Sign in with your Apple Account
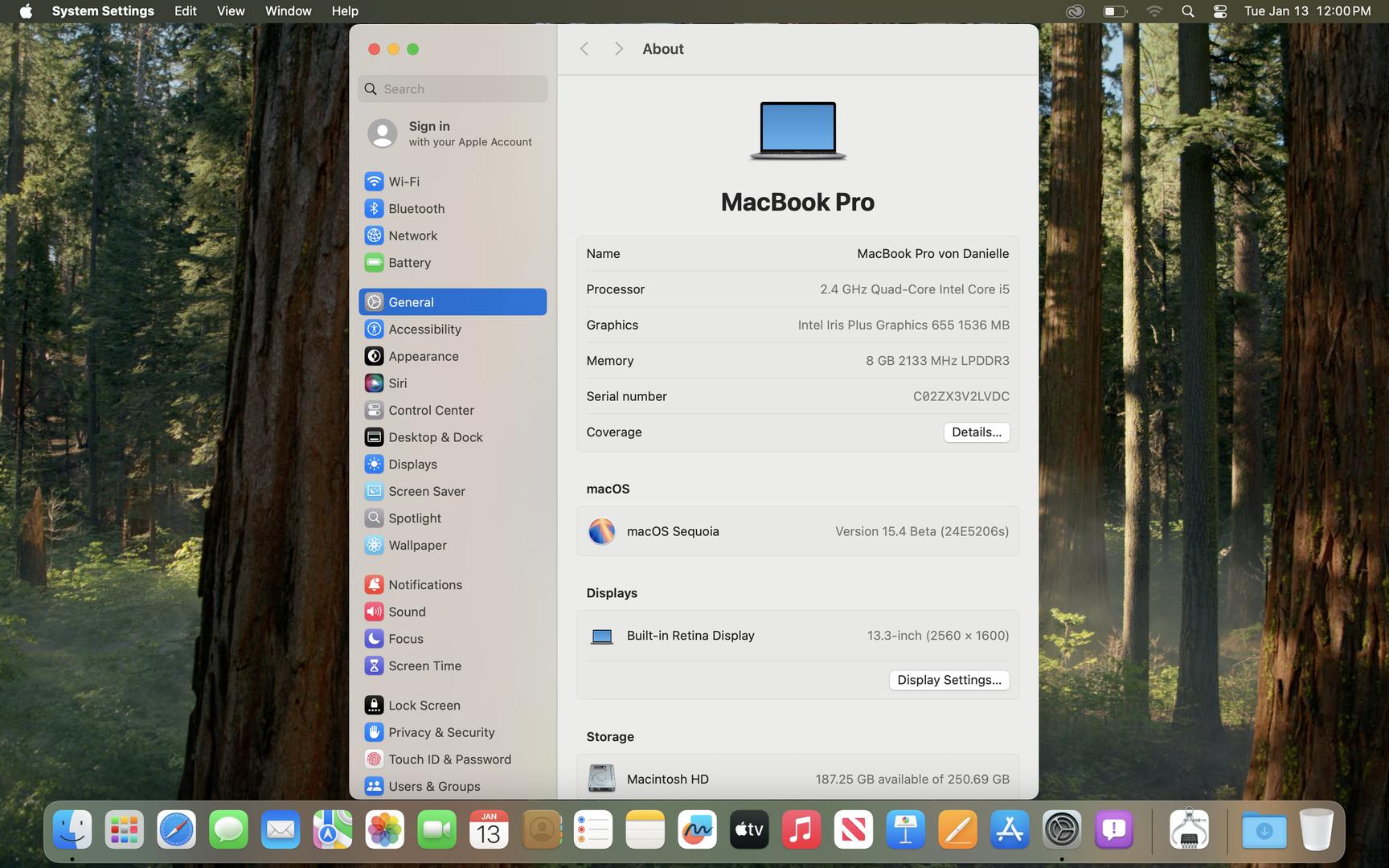The width and height of the screenshot is (1389, 868). click(x=450, y=133)
